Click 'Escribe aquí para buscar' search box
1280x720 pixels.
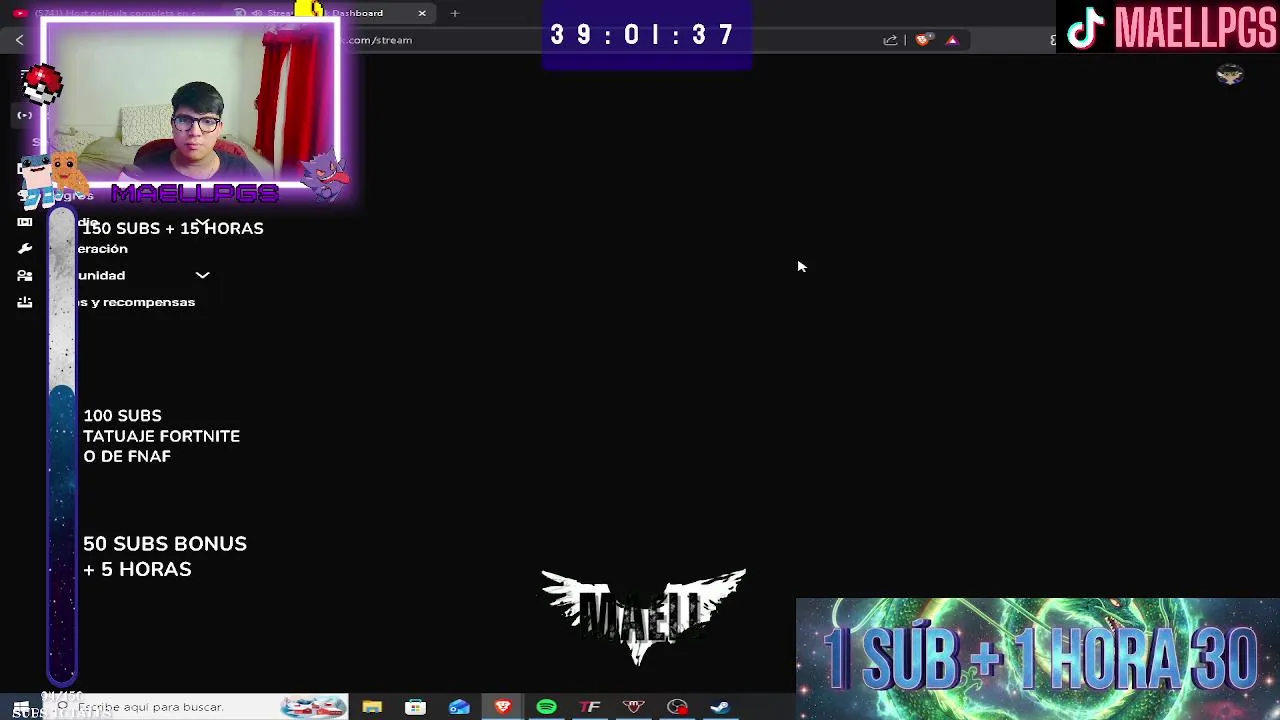[195, 707]
